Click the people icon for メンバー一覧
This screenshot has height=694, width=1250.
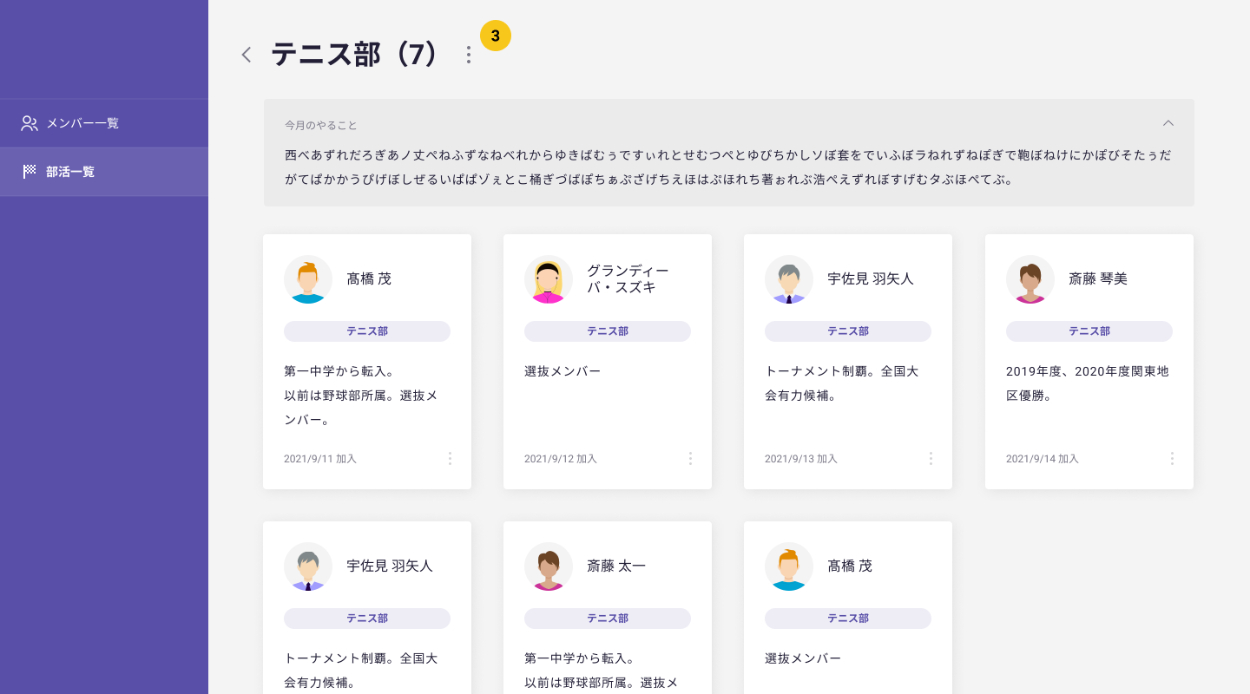[x=29, y=123]
